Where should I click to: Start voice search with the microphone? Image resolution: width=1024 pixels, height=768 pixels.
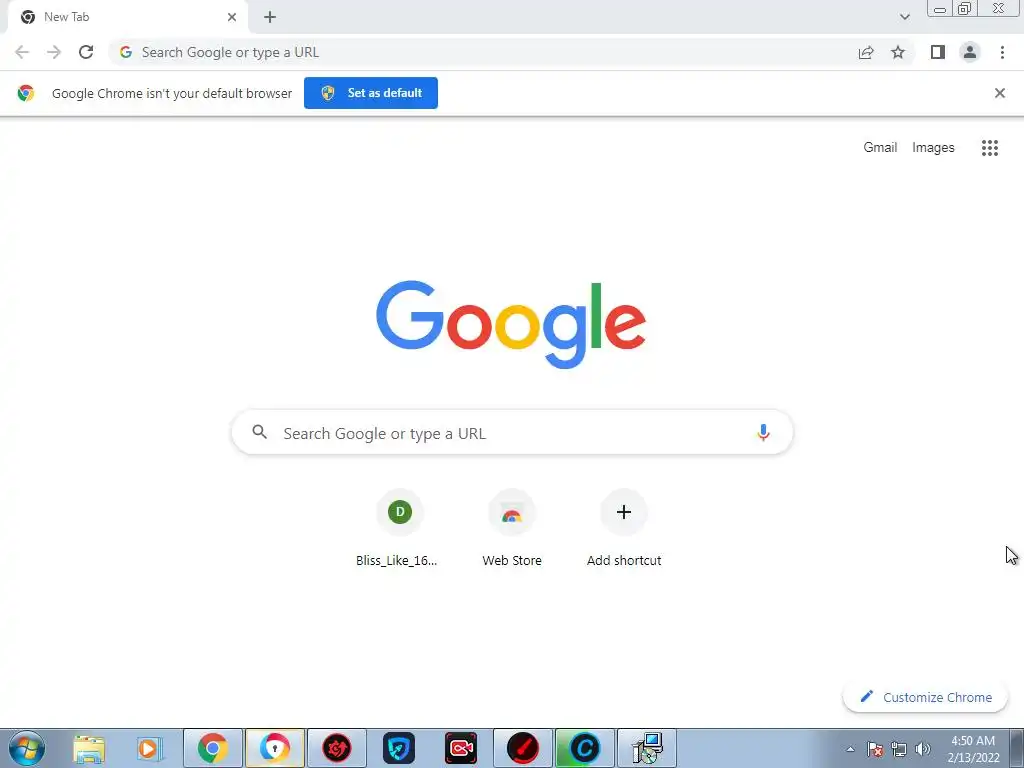click(x=763, y=432)
